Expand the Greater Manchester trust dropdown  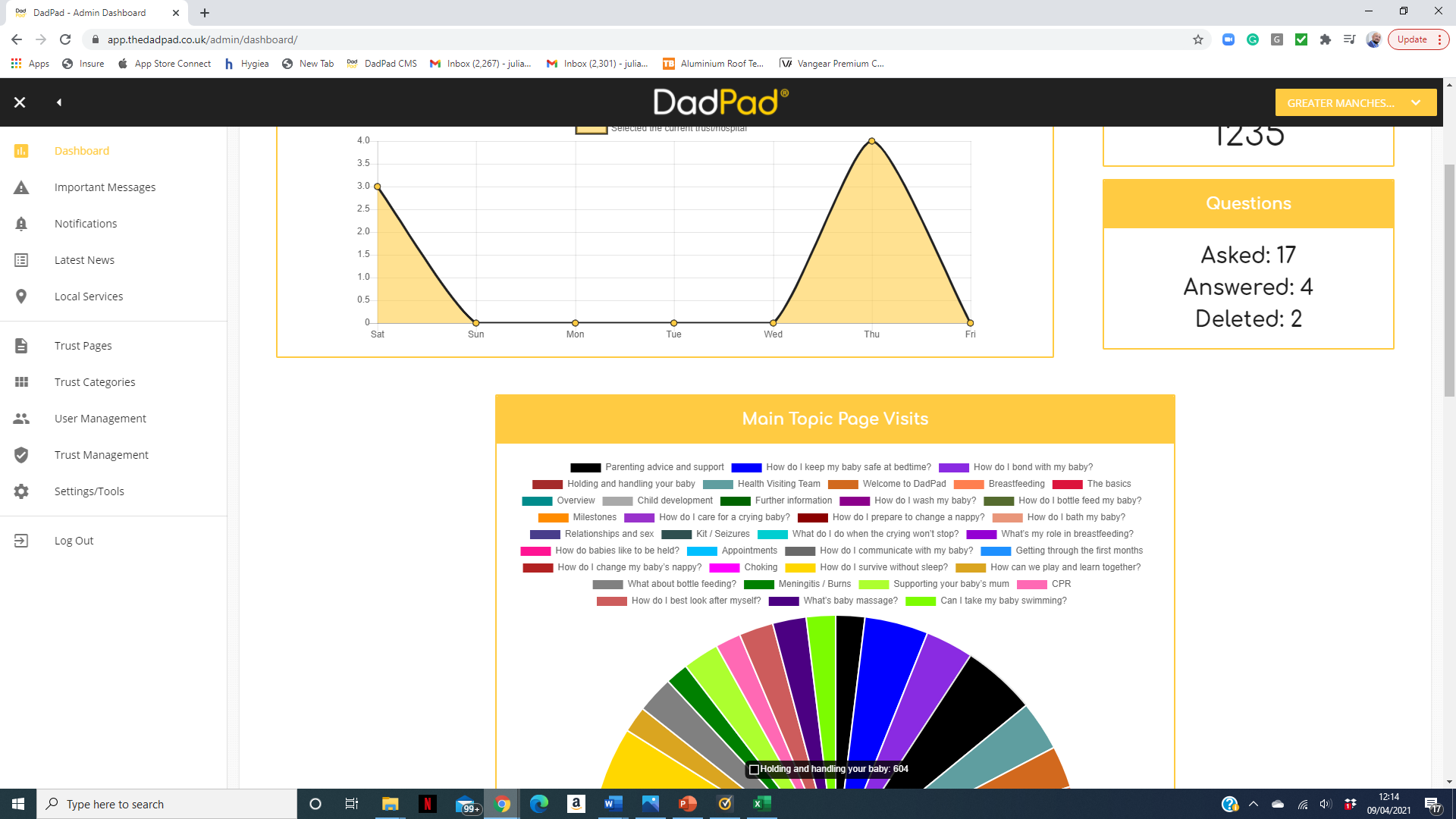point(1355,103)
